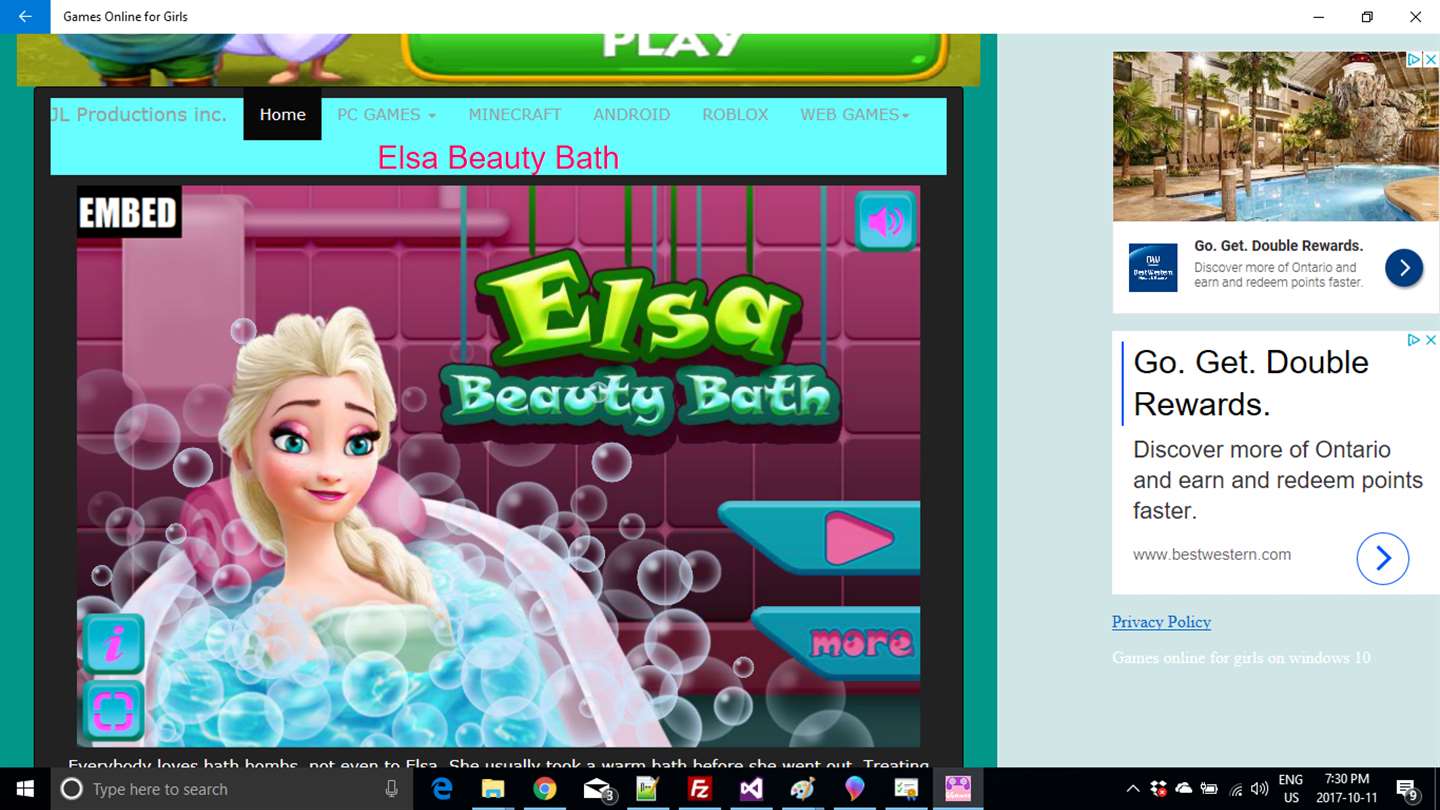Open AdChoices info on the top image ad
This screenshot has height=810, width=1440.
point(1414,60)
